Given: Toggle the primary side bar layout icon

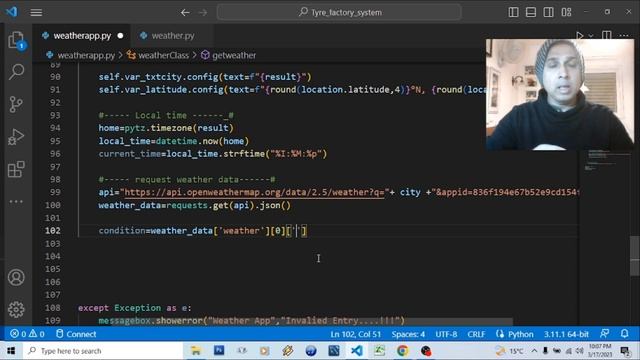Looking at the screenshot, I should (x=513, y=12).
